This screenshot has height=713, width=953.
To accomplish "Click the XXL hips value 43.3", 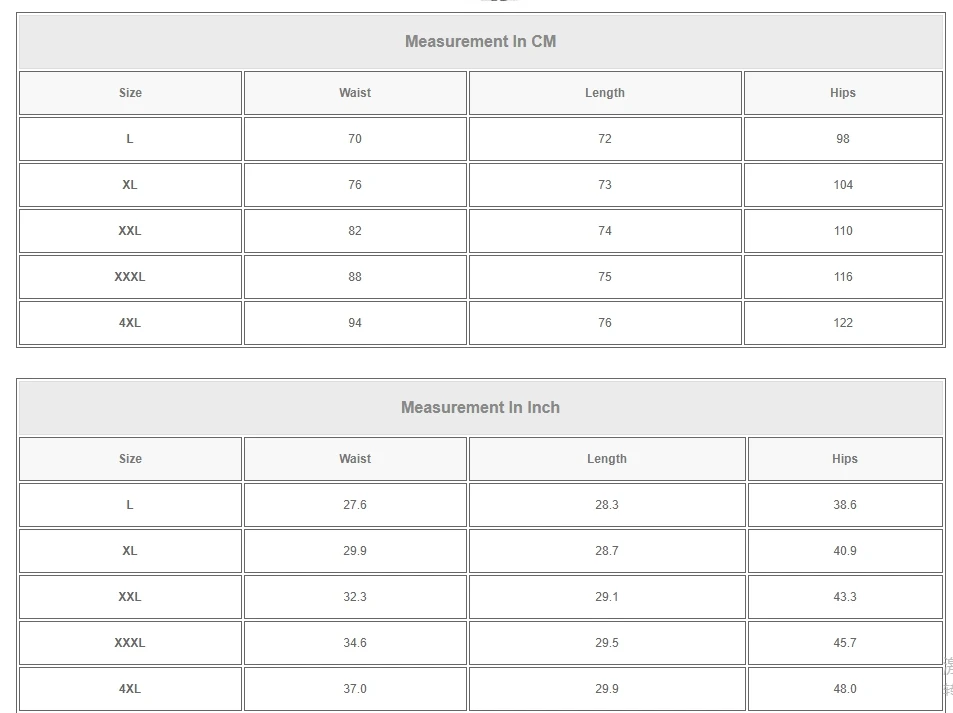I will click(x=845, y=597).
